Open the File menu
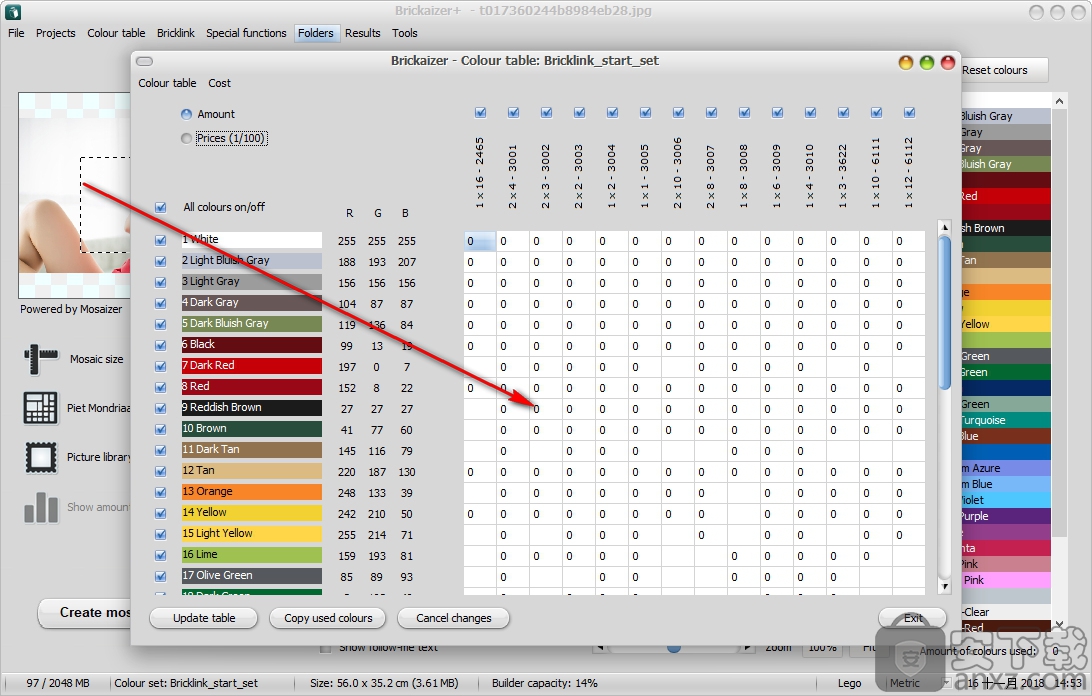 click(16, 33)
